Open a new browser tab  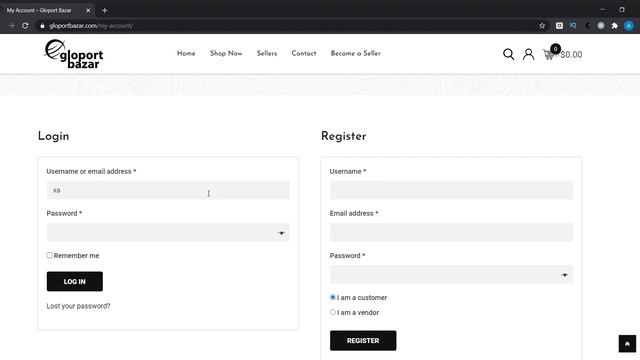point(104,11)
